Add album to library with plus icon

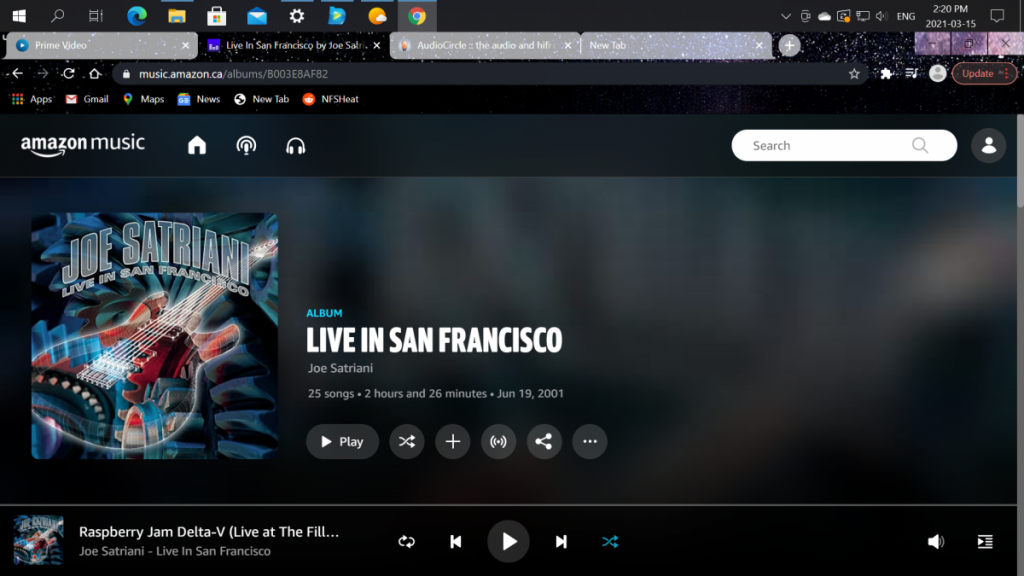[452, 441]
